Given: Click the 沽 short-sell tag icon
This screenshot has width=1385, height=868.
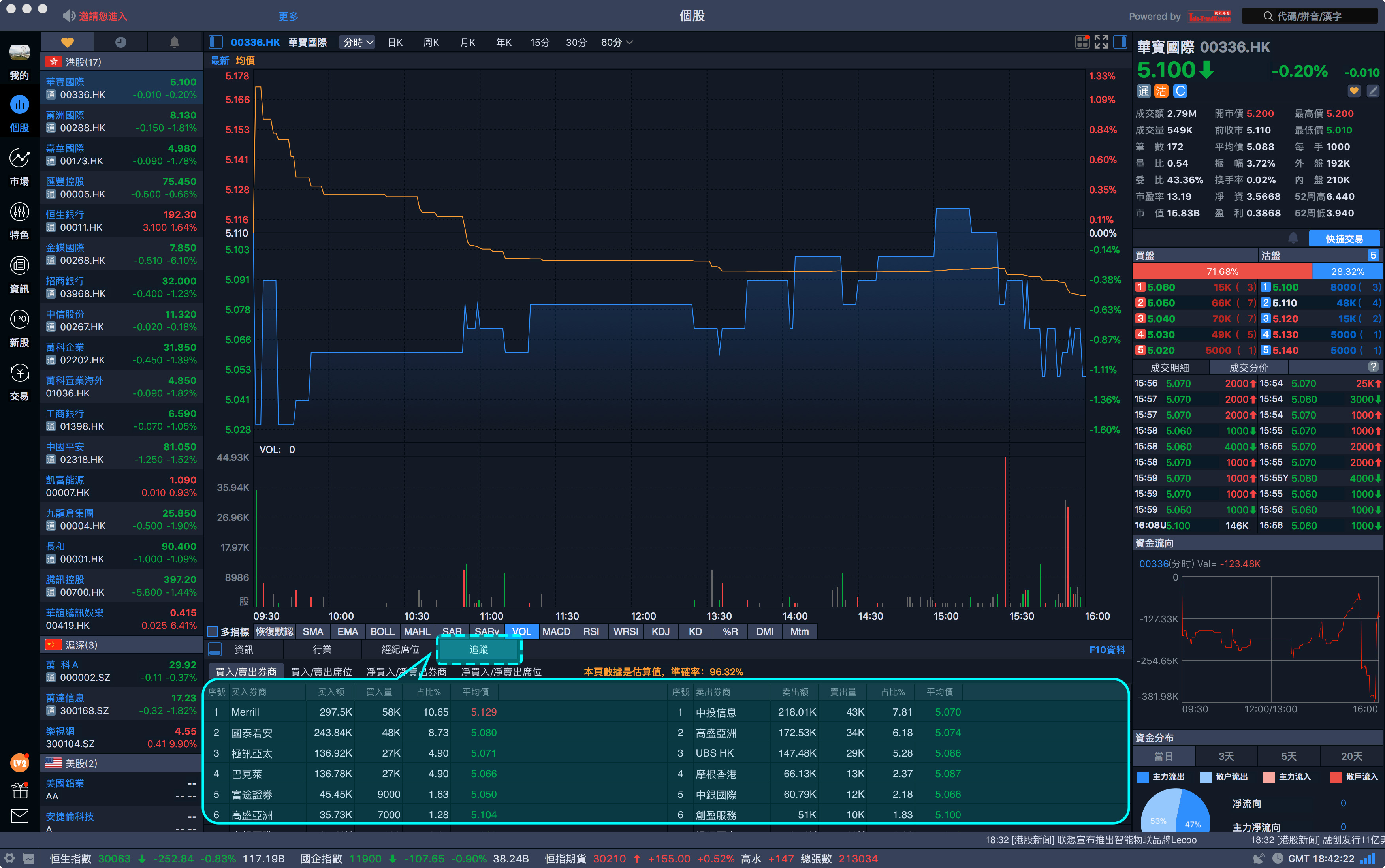Looking at the screenshot, I should [x=1161, y=91].
